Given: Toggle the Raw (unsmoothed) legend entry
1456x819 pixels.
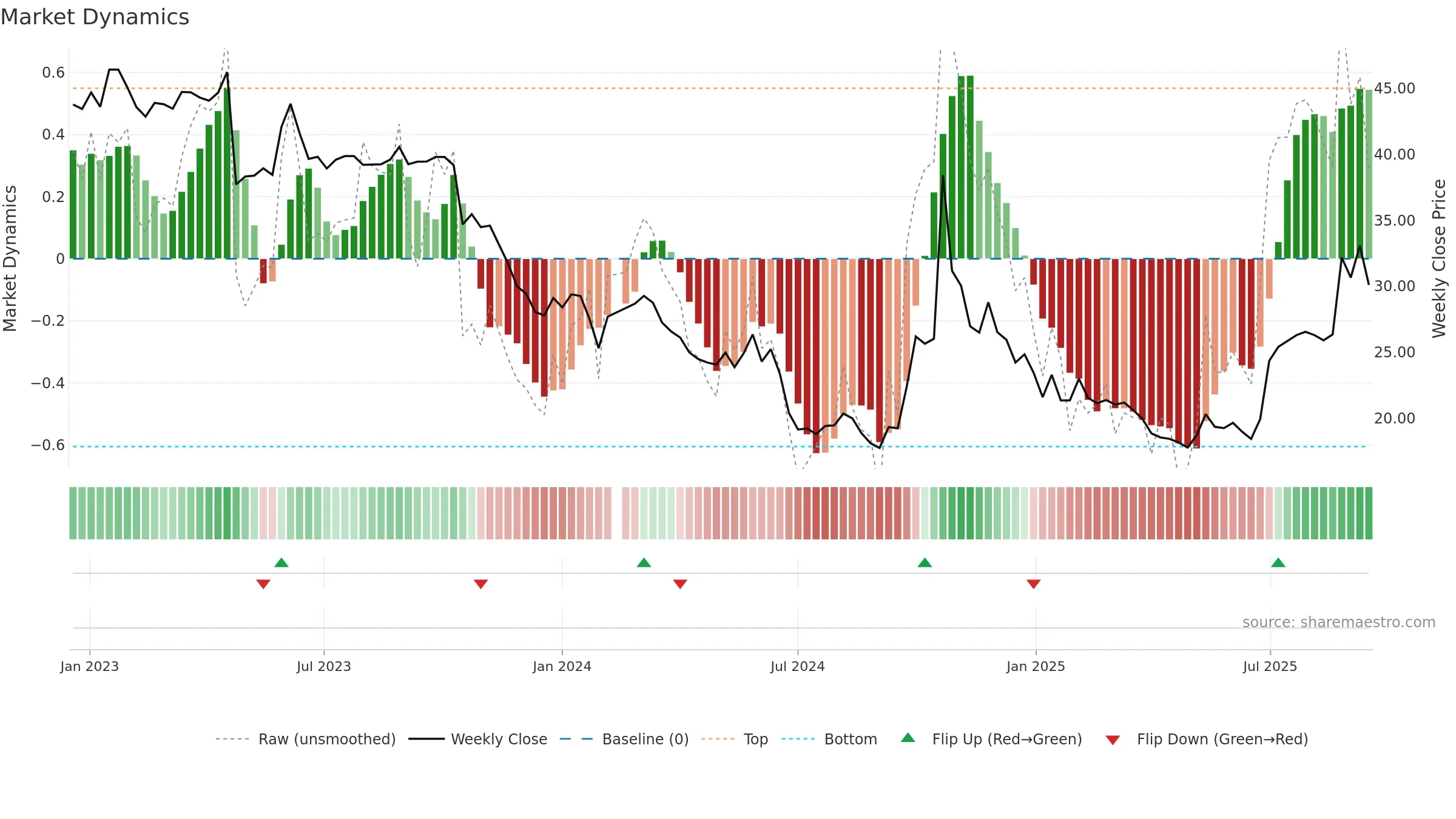Looking at the screenshot, I should pos(305,739).
